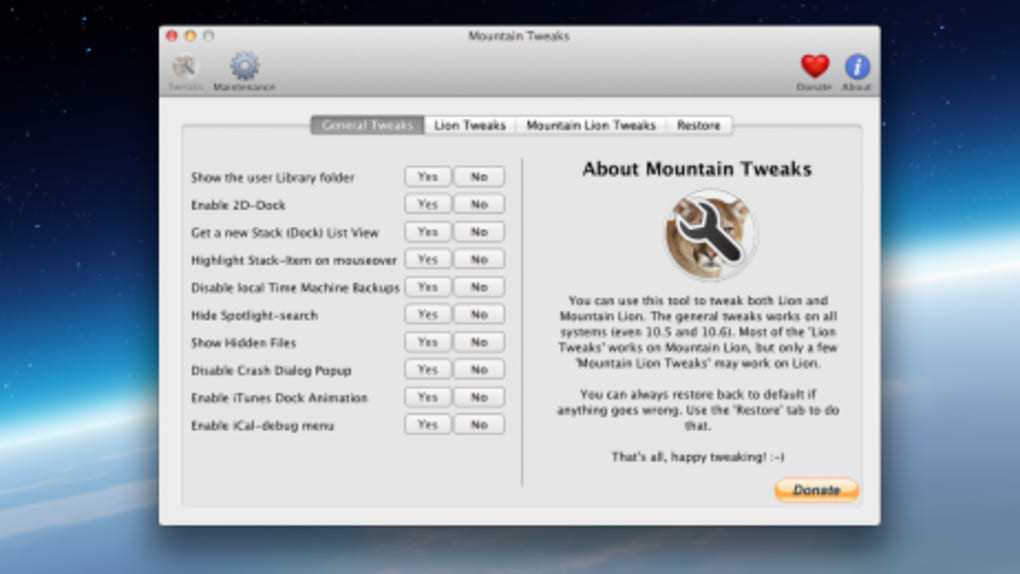The image size is (1020, 574).
Task: Click the 'Show Hidden Files' label
Action: point(243,343)
